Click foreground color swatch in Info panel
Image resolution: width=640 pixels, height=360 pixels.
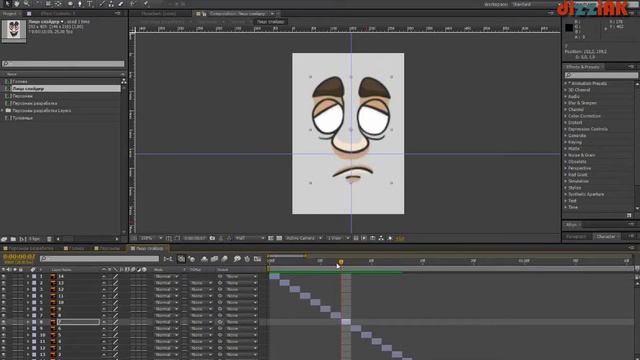(x=569, y=28)
